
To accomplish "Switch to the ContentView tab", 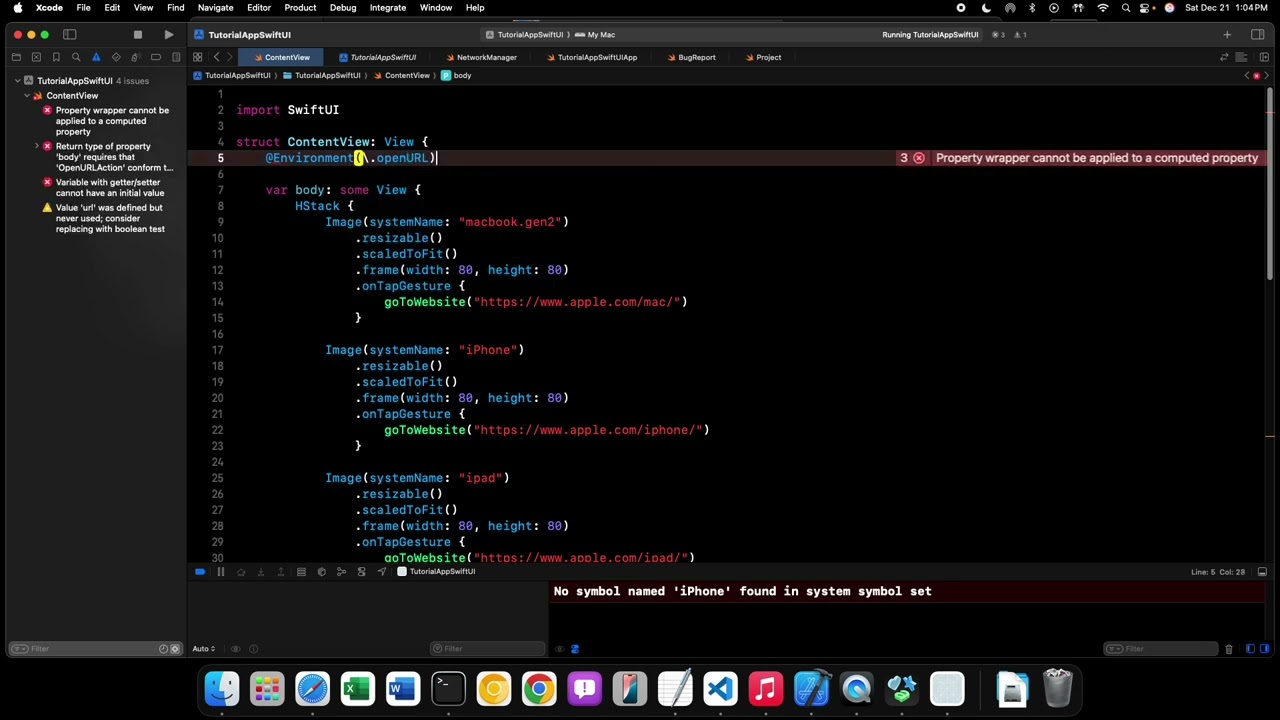I will click(281, 57).
